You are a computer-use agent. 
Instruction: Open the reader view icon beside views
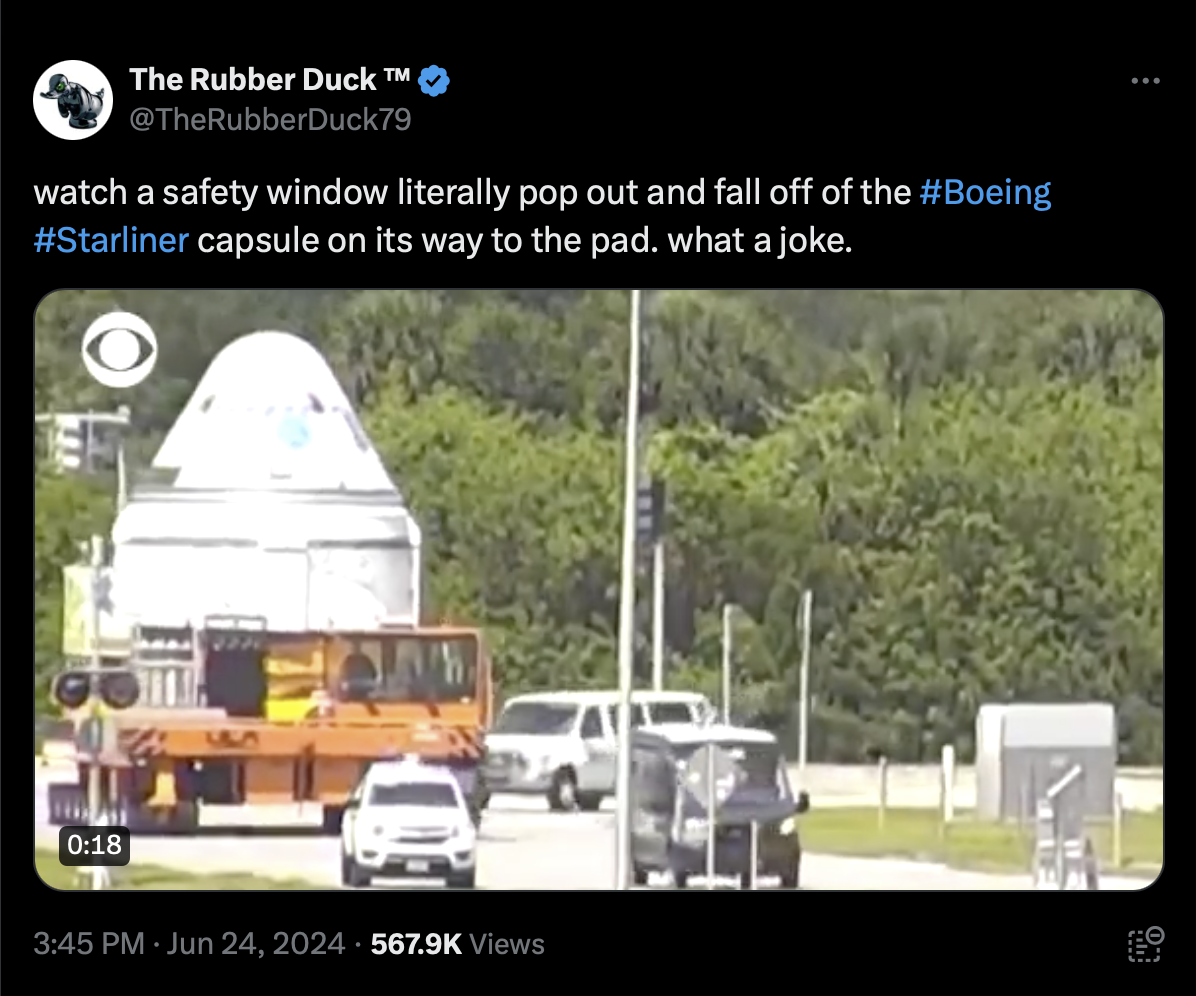pos(1146,944)
